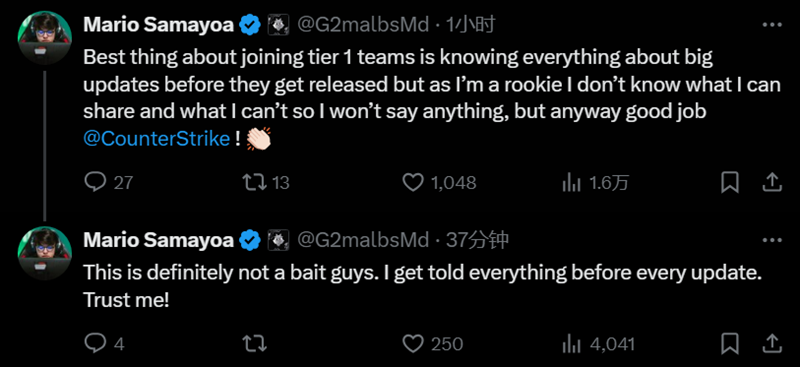Open the more options menu on first tweet
The height and width of the screenshot is (367, 800).
(772, 25)
